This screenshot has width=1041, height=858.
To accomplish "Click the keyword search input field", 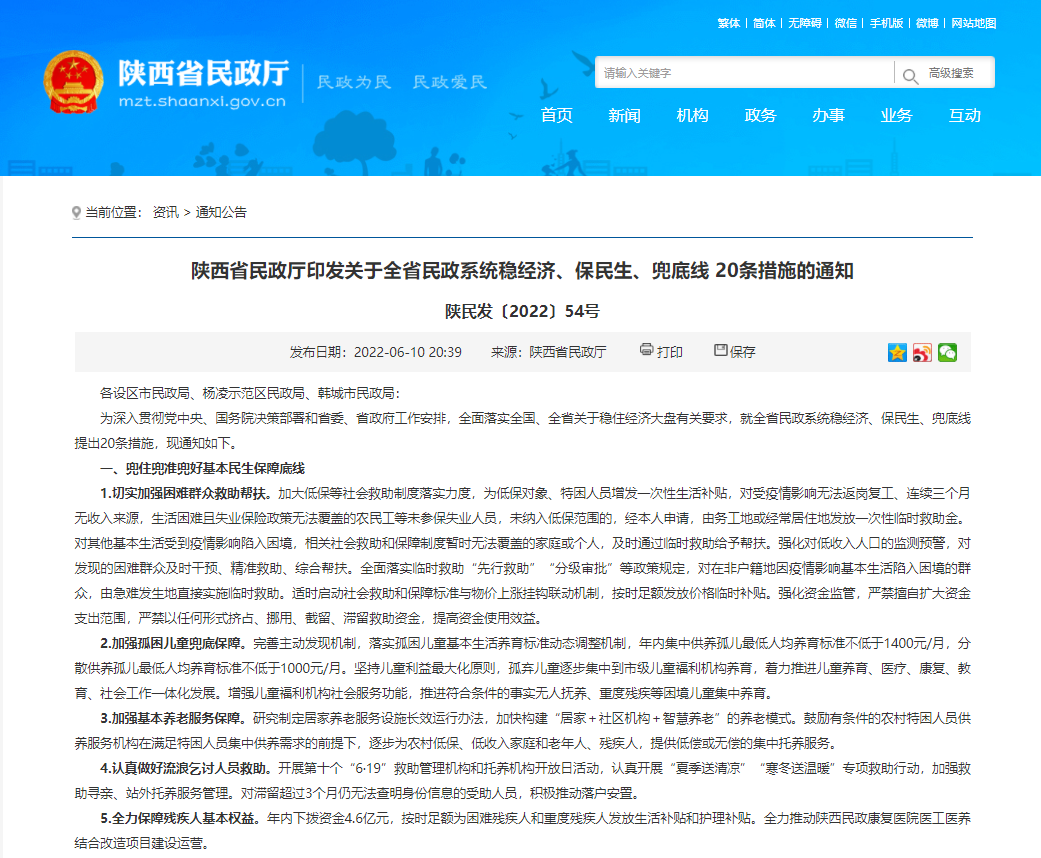I will coord(745,73).
